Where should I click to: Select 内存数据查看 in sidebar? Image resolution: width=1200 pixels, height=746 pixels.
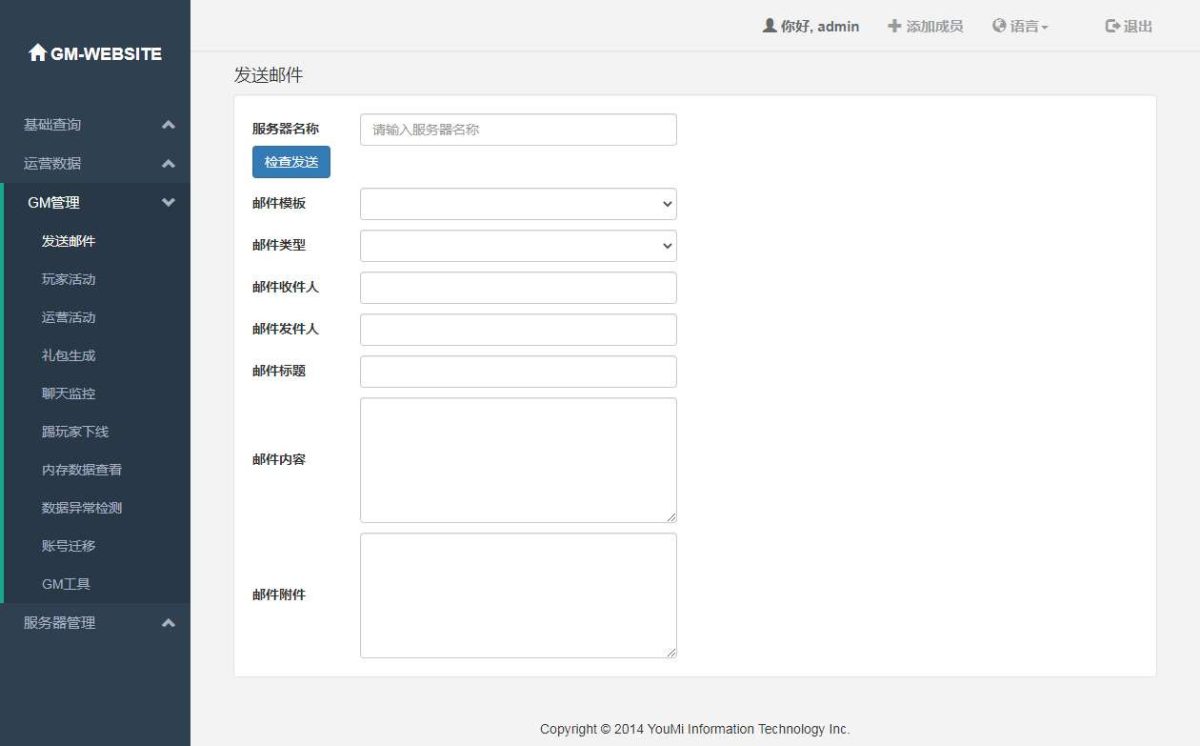click(82, 470)
